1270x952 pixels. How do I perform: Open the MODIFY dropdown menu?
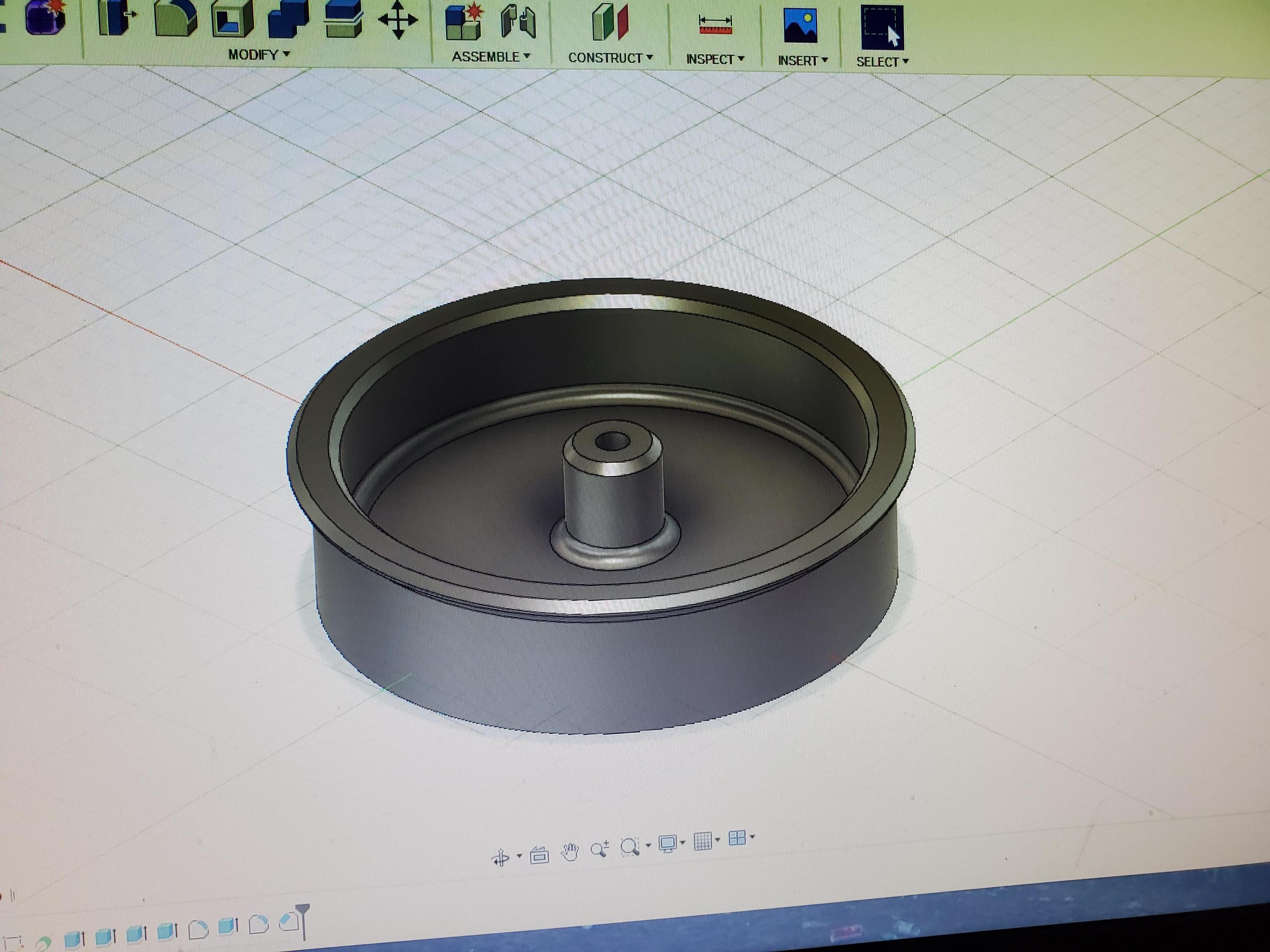(259, 55)
